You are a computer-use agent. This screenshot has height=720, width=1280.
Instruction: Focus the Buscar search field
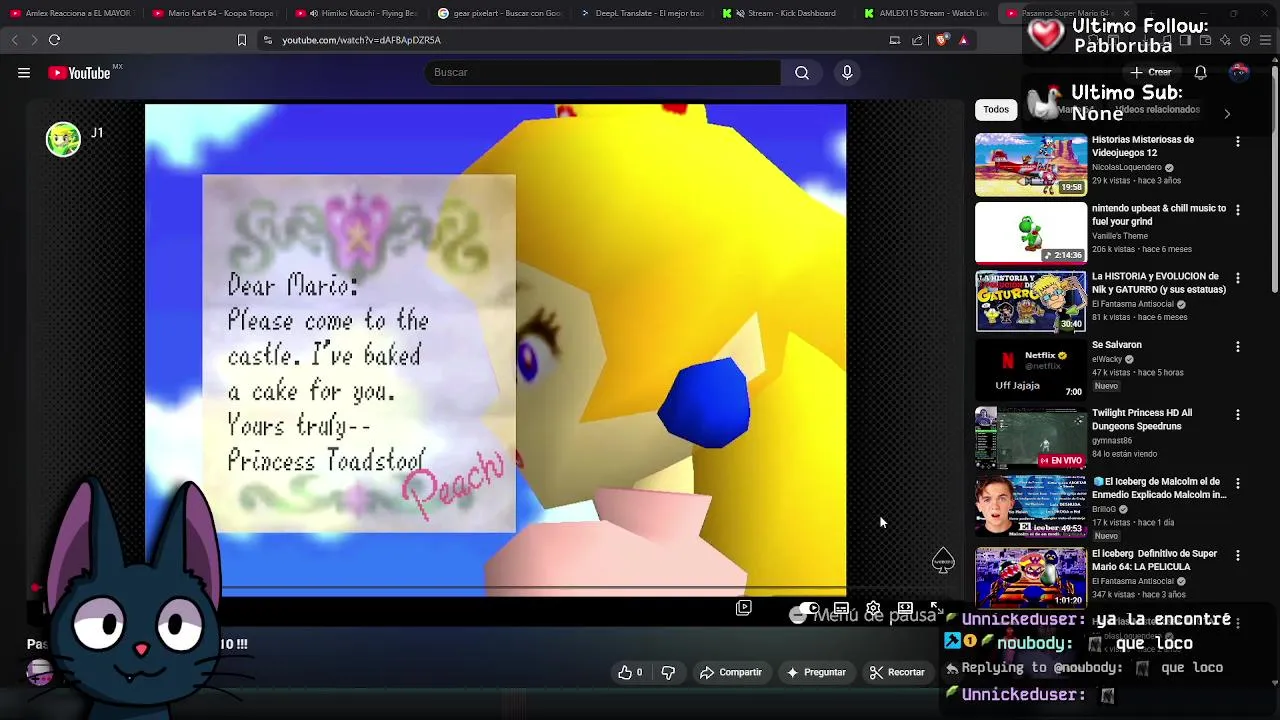coord(603,72)
